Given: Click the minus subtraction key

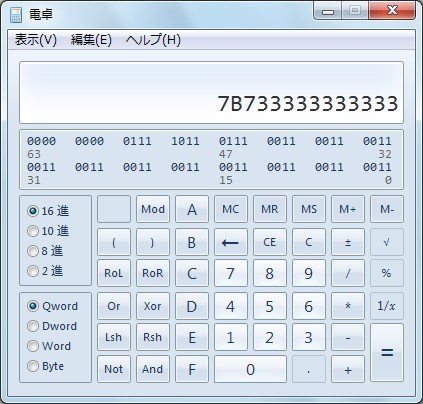Looking at the screenshot, I should (348, 337).
